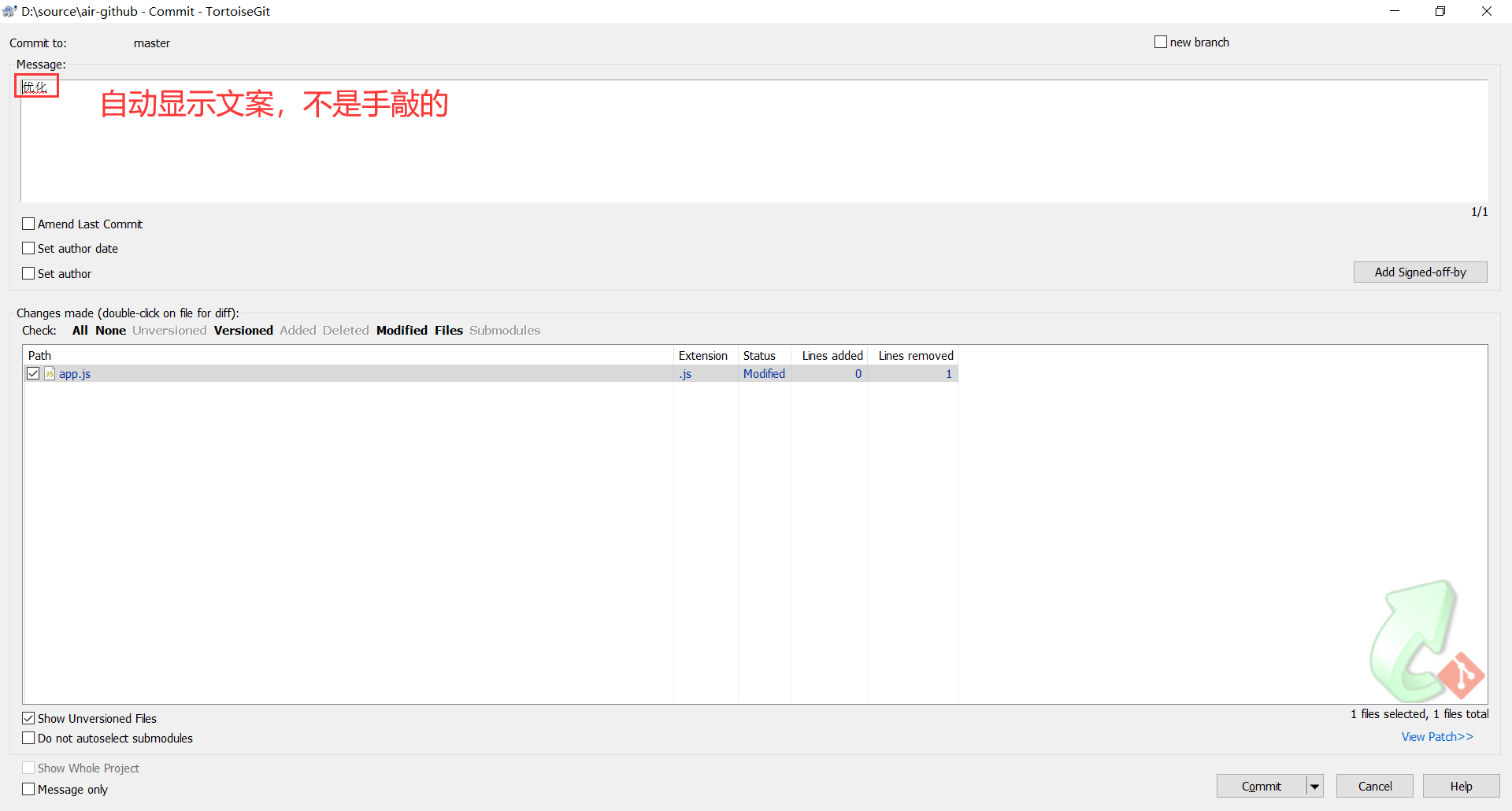
Task: Click Add Signed-off-by button
Action: point(1420,272)
